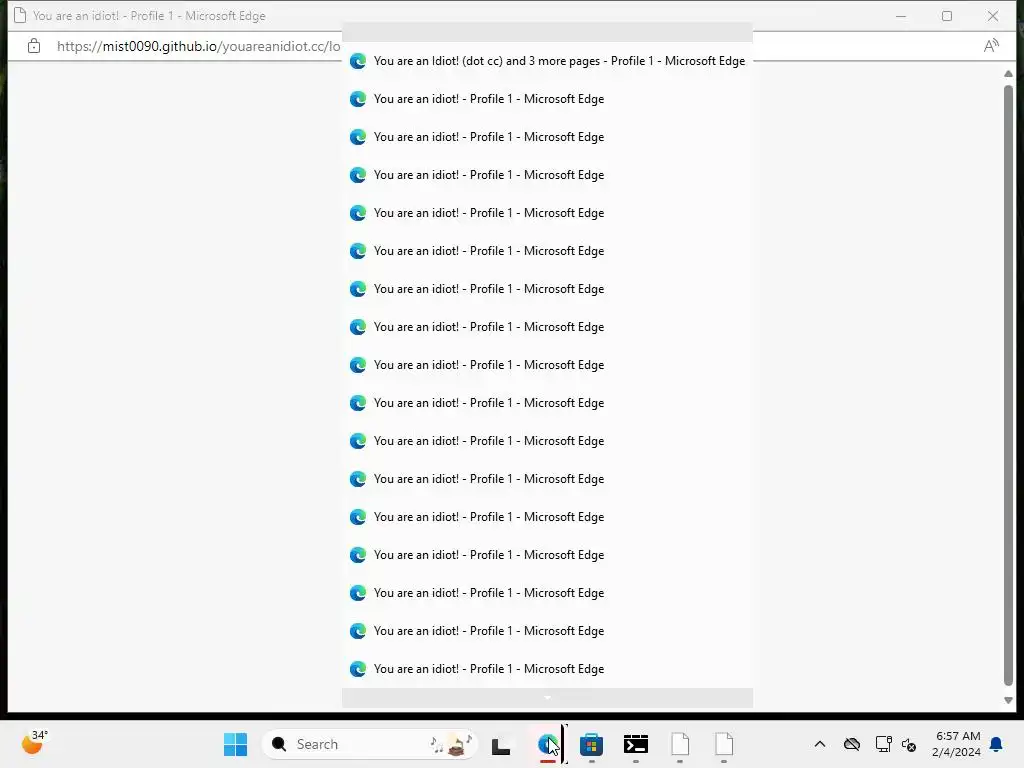Screen dimensions: 1024x768
Task: Open the clock showing 6:57 AM
Action: click(956, 744)
